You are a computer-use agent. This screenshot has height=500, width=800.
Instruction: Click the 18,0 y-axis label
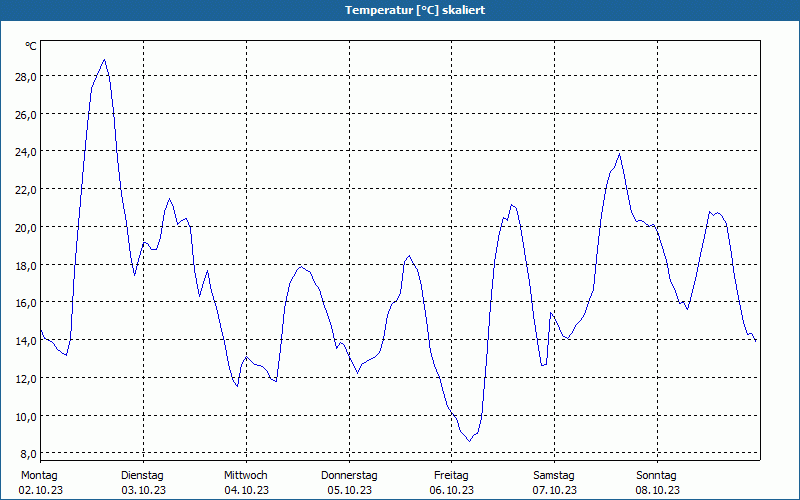(x=26, y=265)
